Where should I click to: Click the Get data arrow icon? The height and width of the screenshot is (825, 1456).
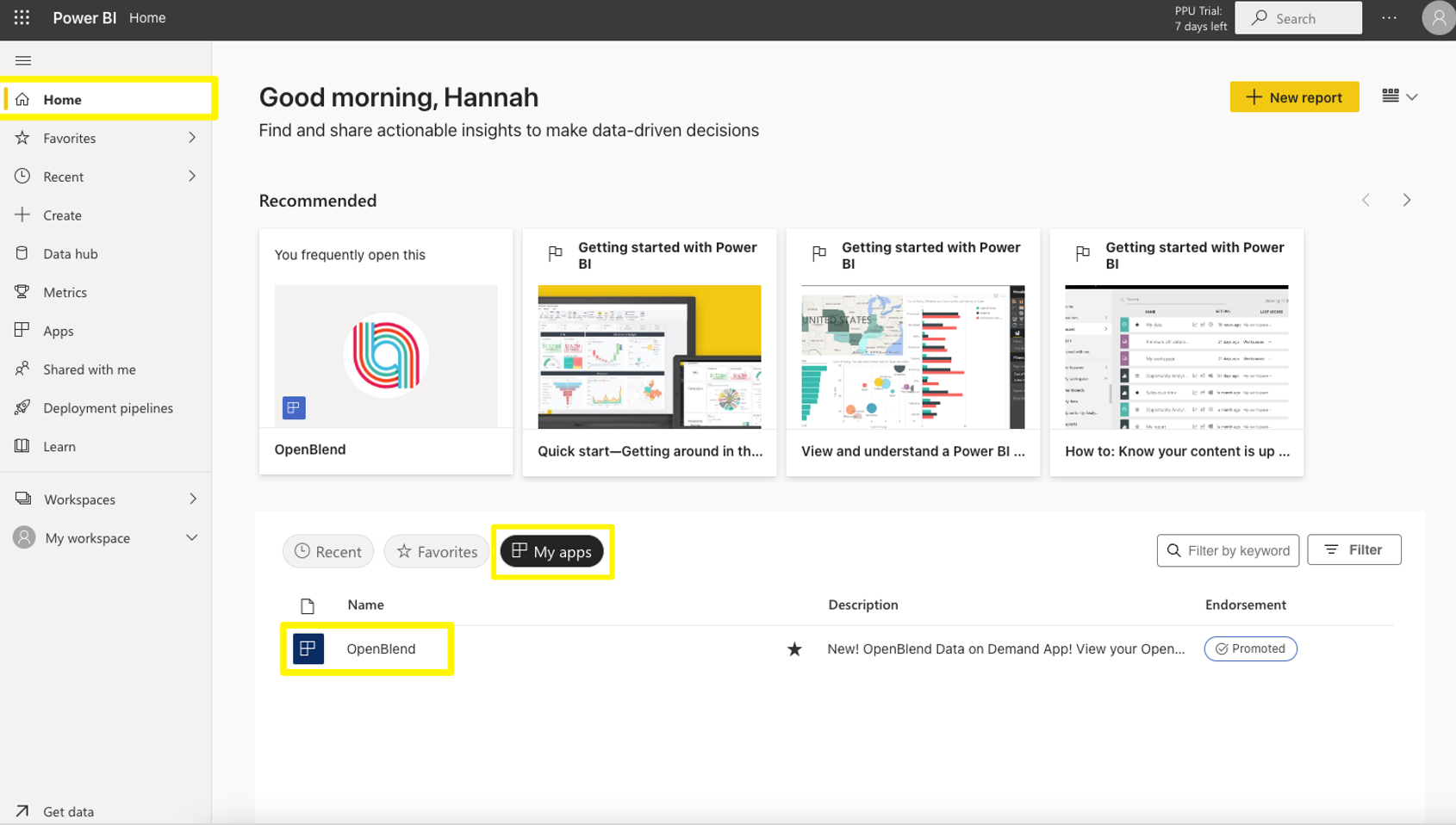point(22,811)
